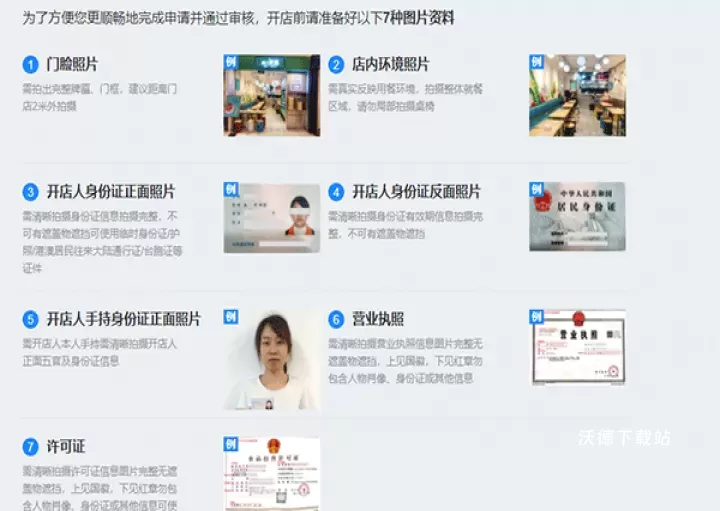
Task: Click the intro line mentioning 7种图片资料
Action: (238, 18)
